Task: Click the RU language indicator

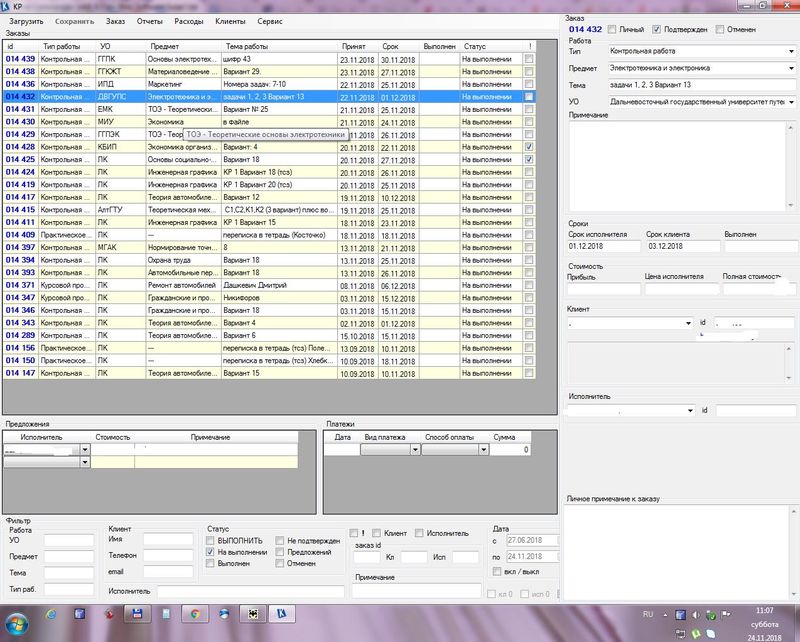Action: pyautogui.click(x=648, y=613)
